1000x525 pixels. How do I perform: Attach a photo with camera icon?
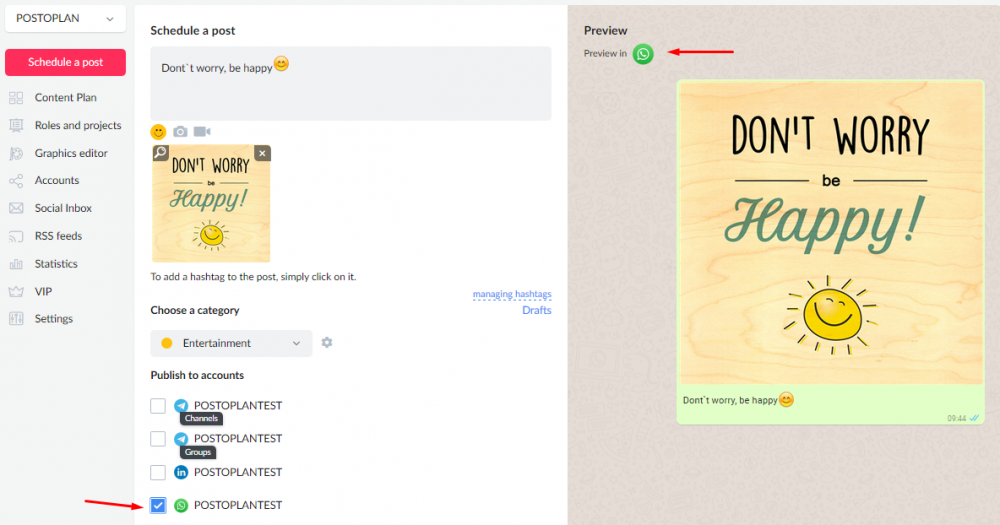(180, 131)
